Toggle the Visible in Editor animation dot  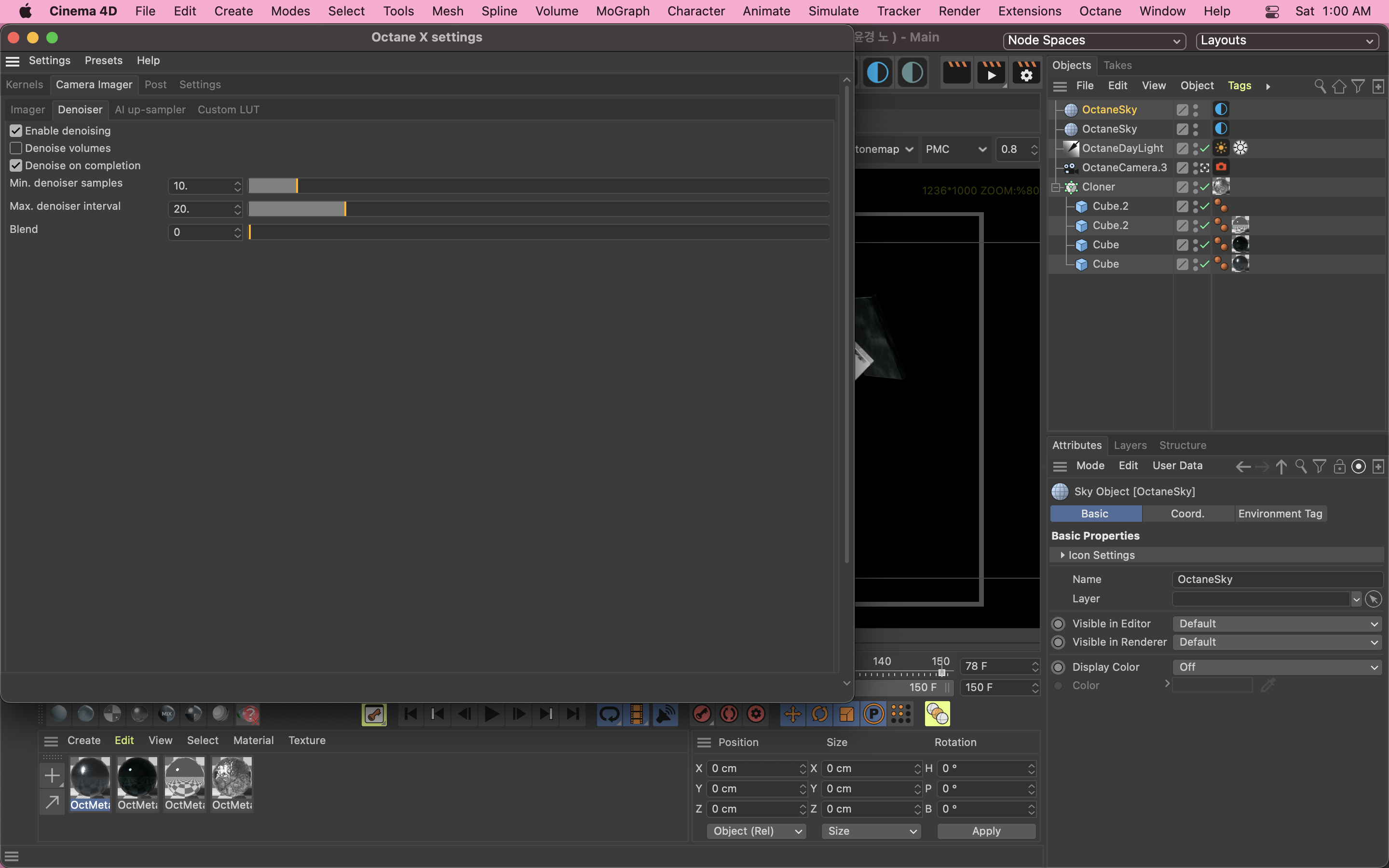pyautogui.click(x=1059, y=624)
